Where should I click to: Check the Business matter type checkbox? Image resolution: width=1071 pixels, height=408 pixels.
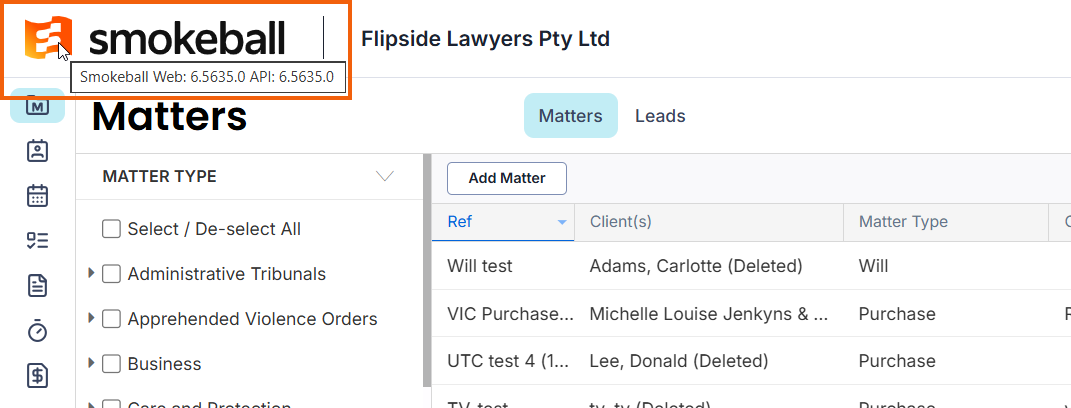click(x=111, y=364)
